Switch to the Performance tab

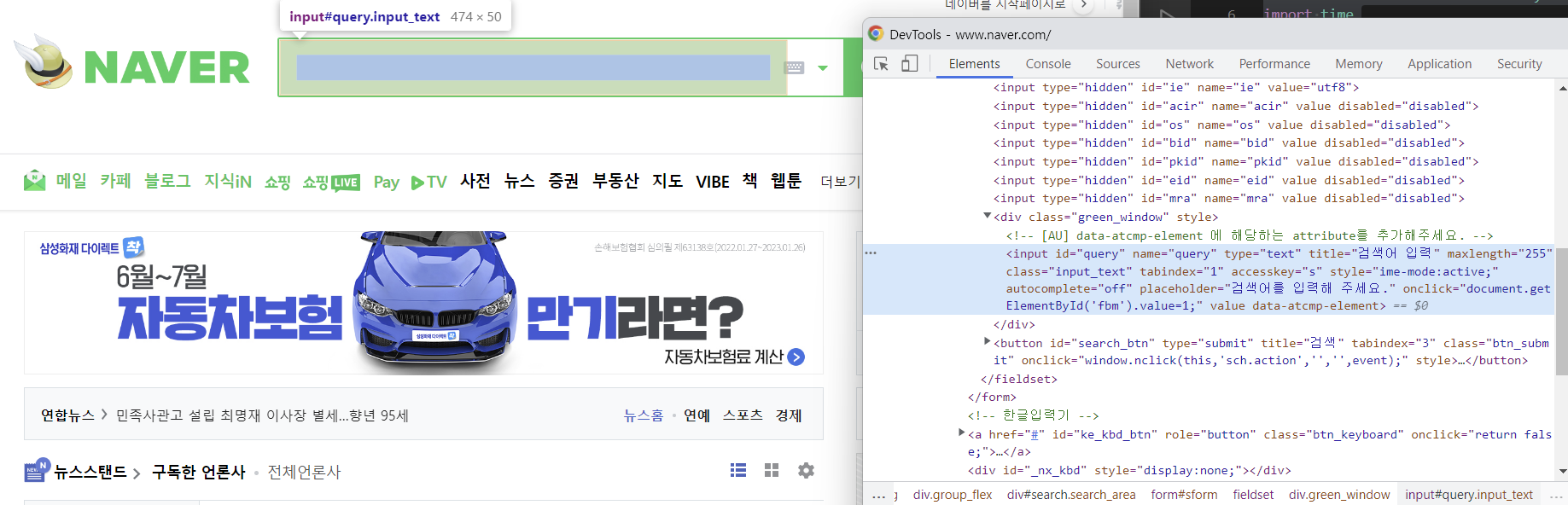tap(1274, 64)
